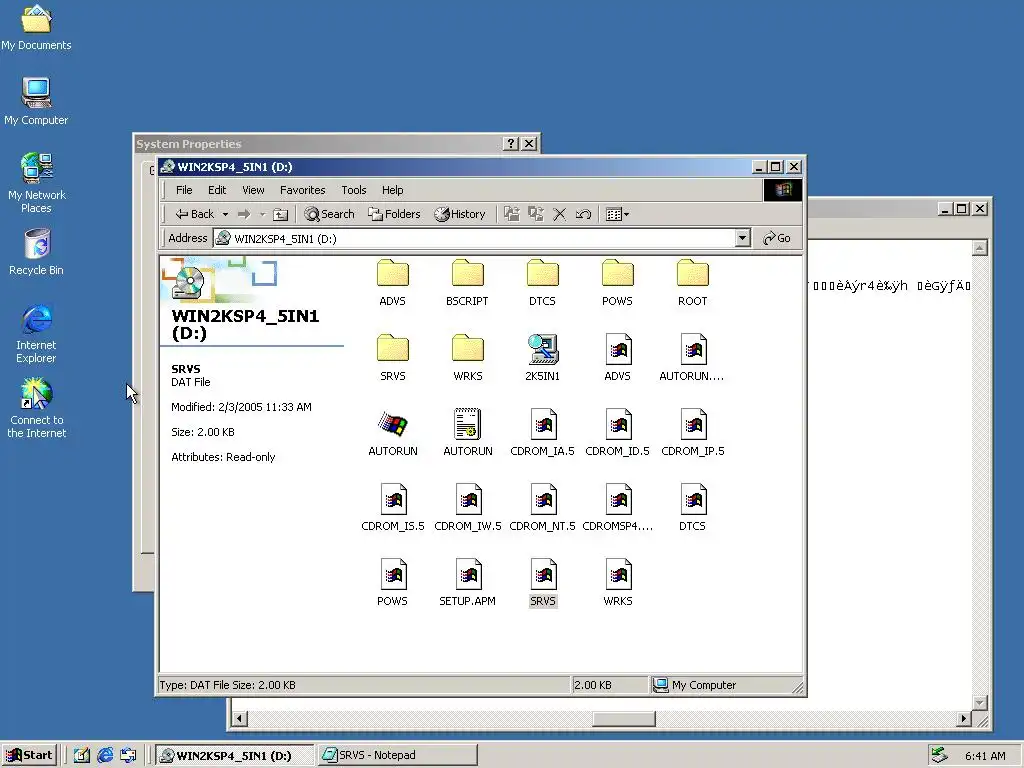
Task: Open the View menu
Action: 253,190
